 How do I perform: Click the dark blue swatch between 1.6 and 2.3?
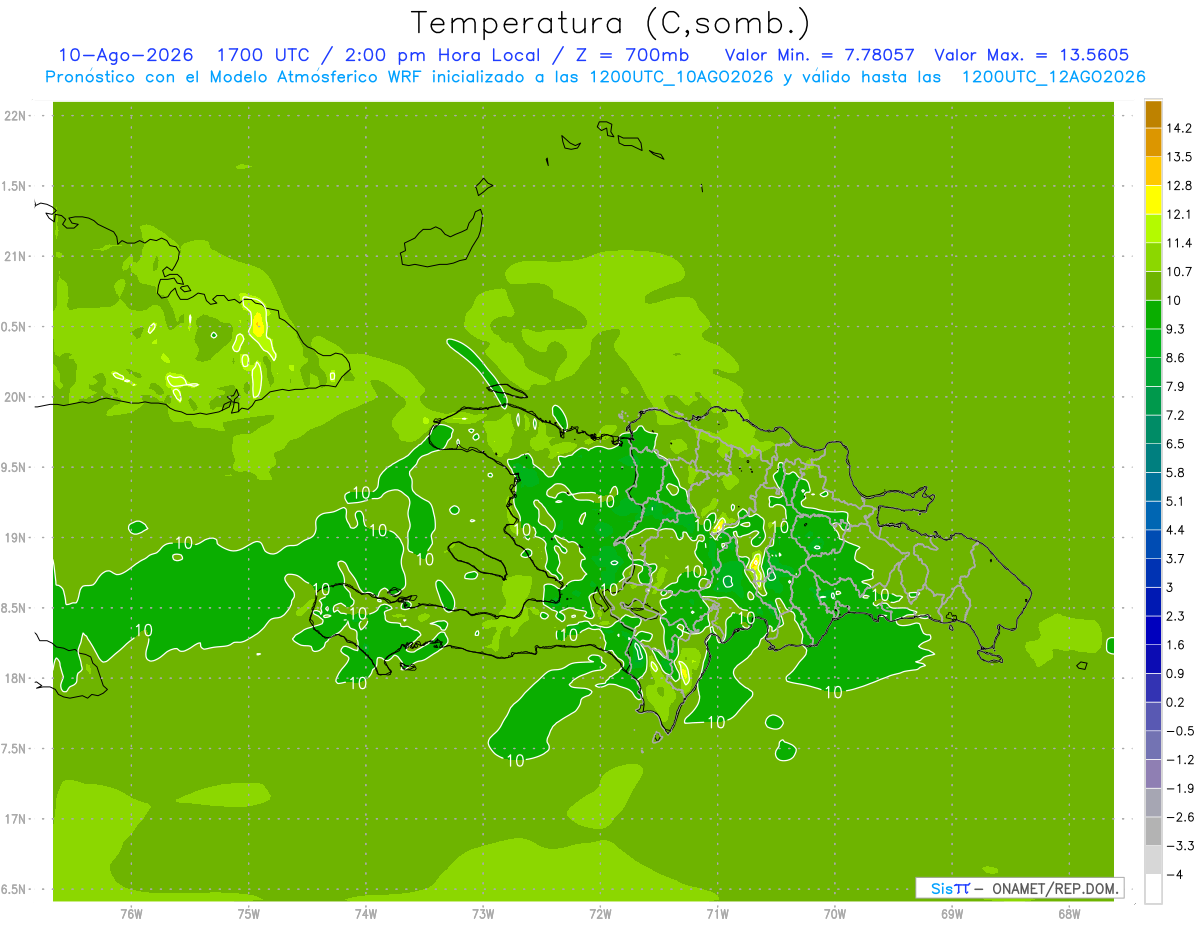pyautogui.click(x=1153, y=631)
